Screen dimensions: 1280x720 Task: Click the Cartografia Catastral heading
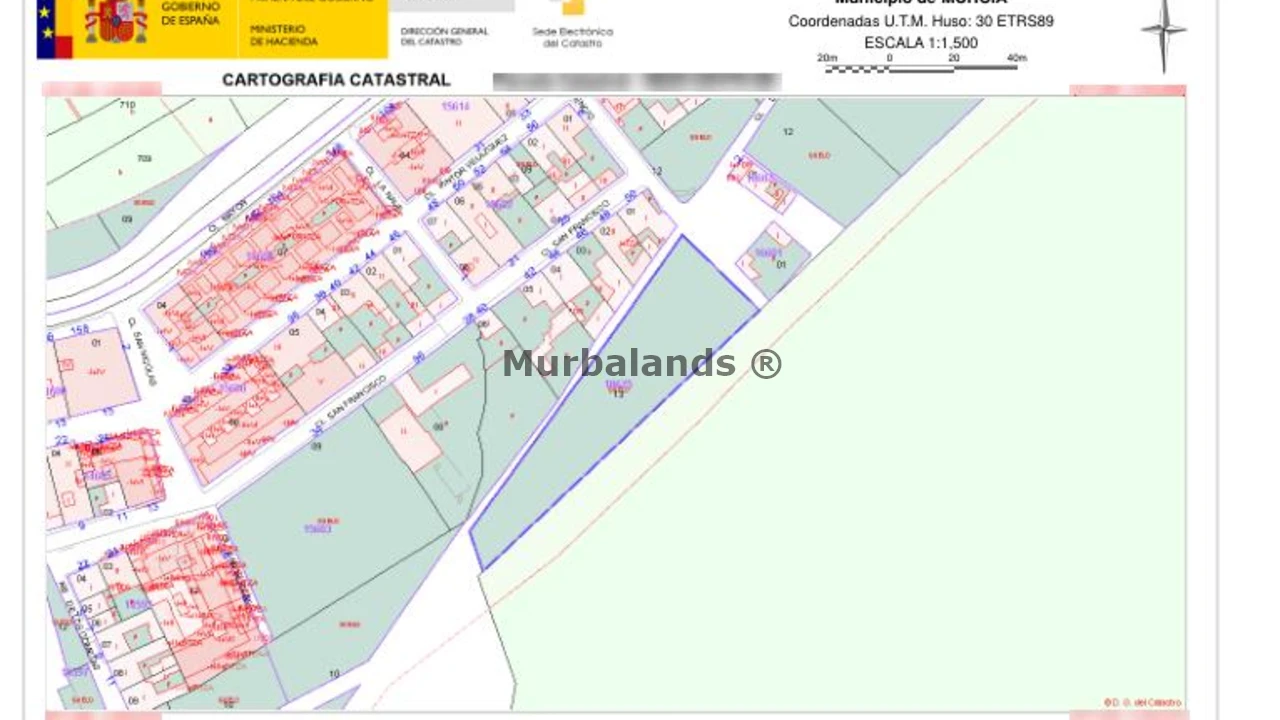tap(336, 80)
